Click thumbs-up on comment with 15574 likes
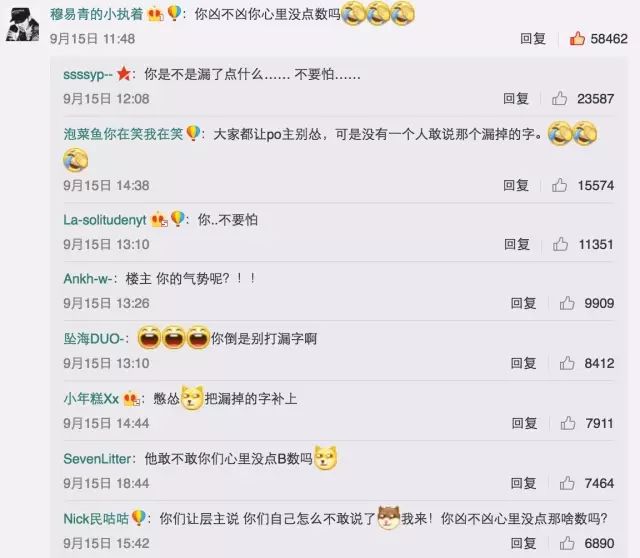 click(x=559, y=185)
